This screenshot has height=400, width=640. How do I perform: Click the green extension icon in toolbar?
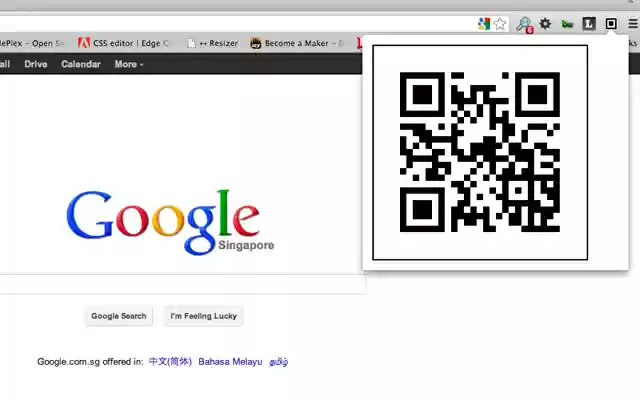tap(567, 24)
